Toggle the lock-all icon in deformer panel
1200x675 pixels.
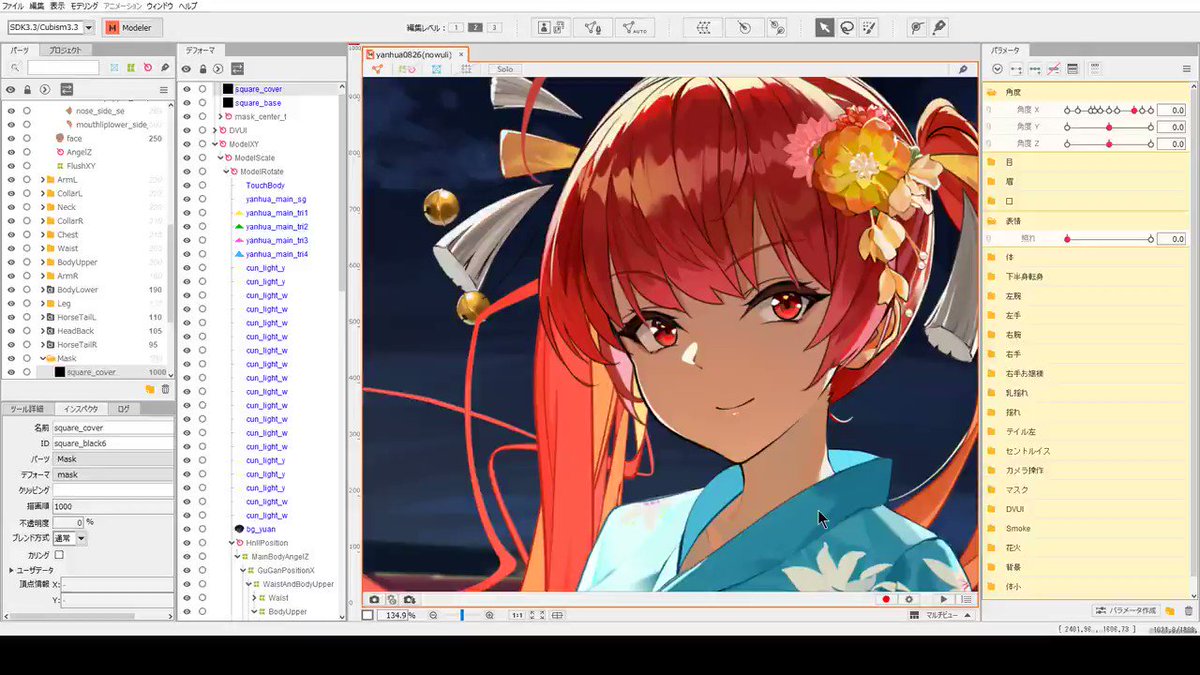pos(203,69)
